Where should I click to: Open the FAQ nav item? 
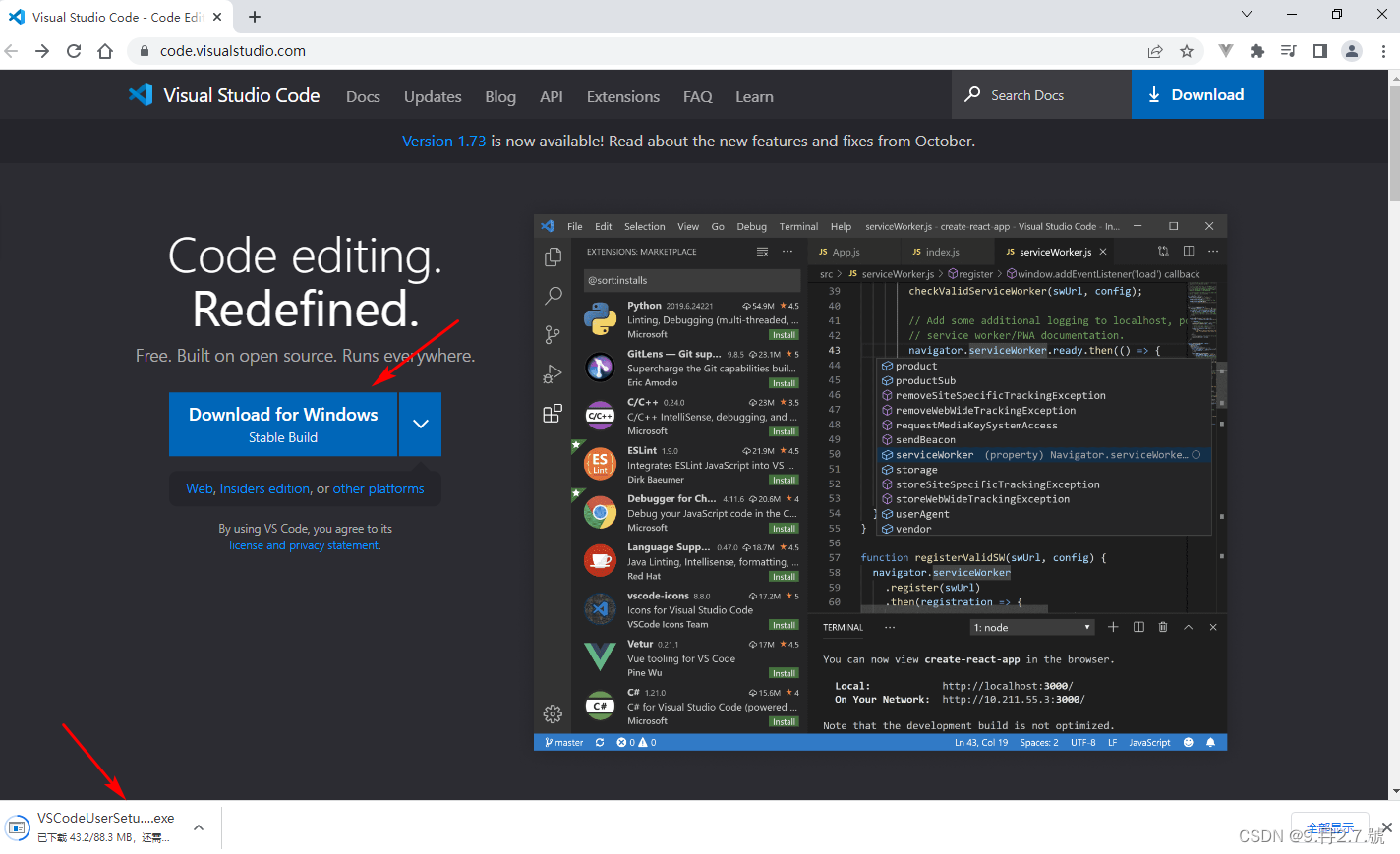point(698,96)
